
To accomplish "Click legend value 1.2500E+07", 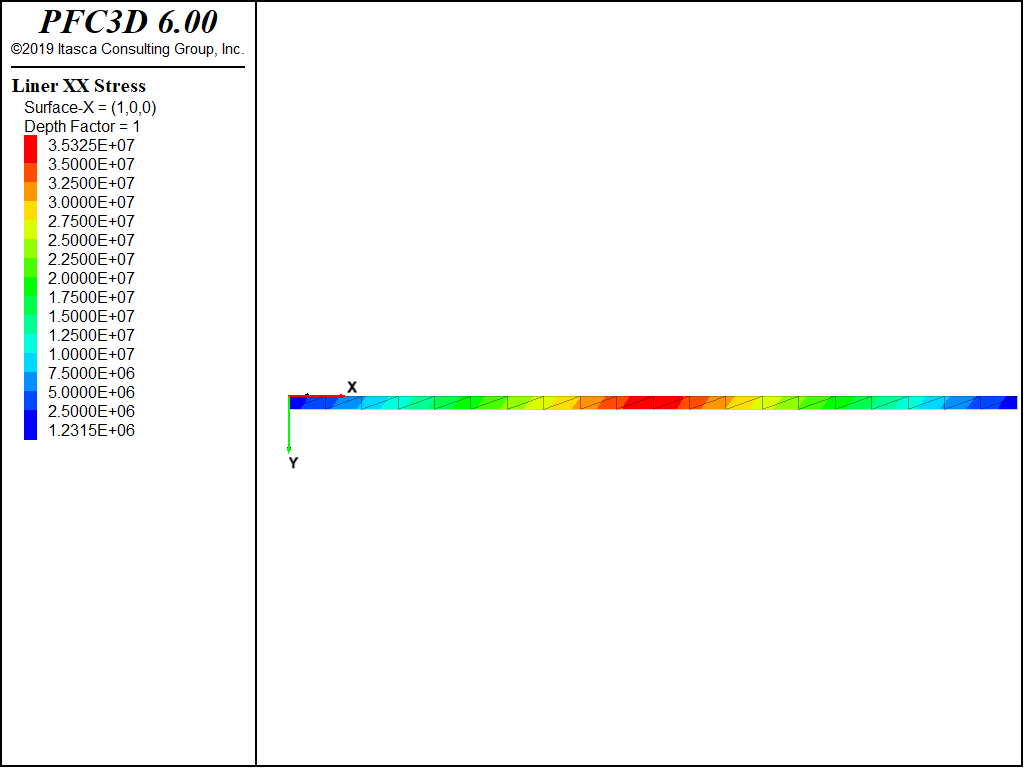I will pyautogui.click(x=91, y=335).
